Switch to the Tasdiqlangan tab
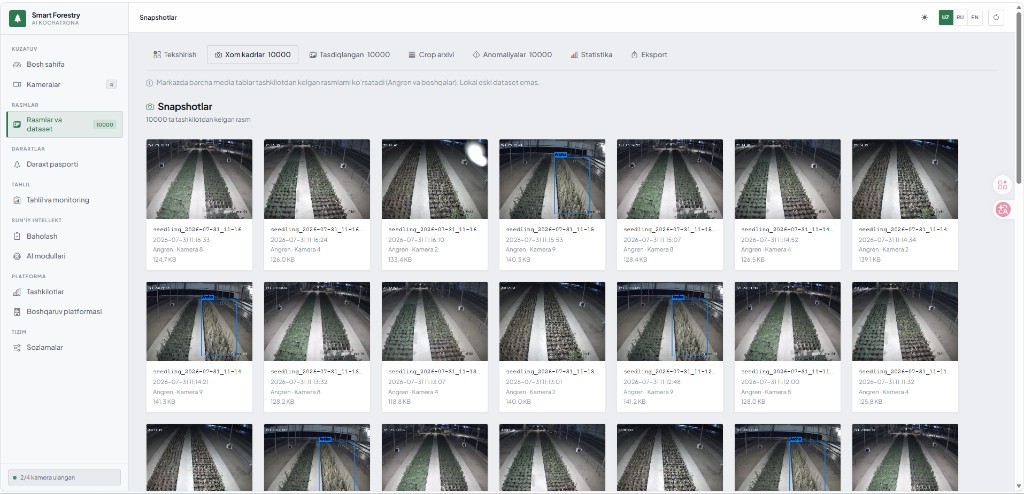Image resolution: width=1024 pixels, height=494 pixels. click(349, 55)
